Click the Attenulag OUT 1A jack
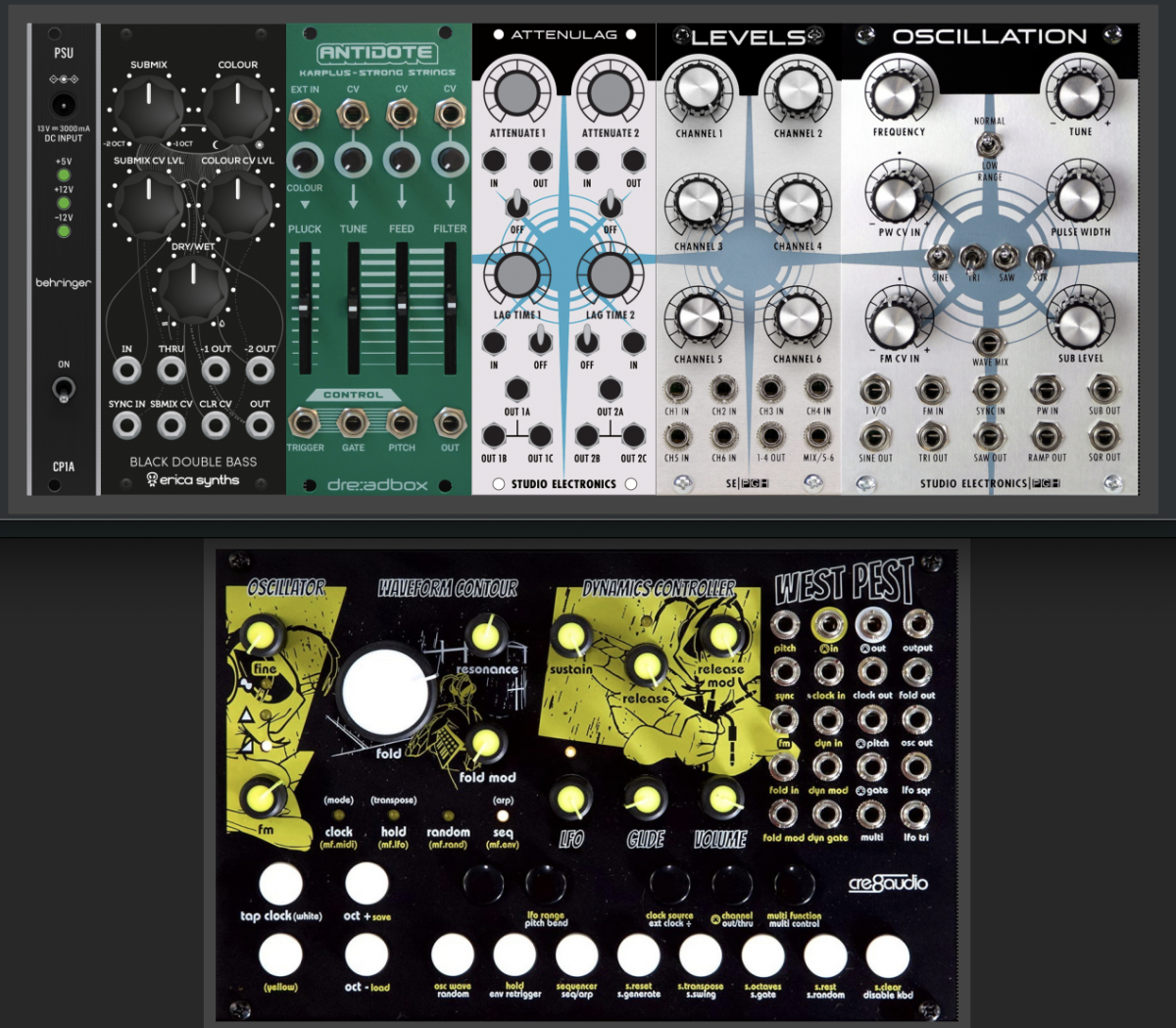The width and height of the screenshot is (1176, 1028). [516, 389]
